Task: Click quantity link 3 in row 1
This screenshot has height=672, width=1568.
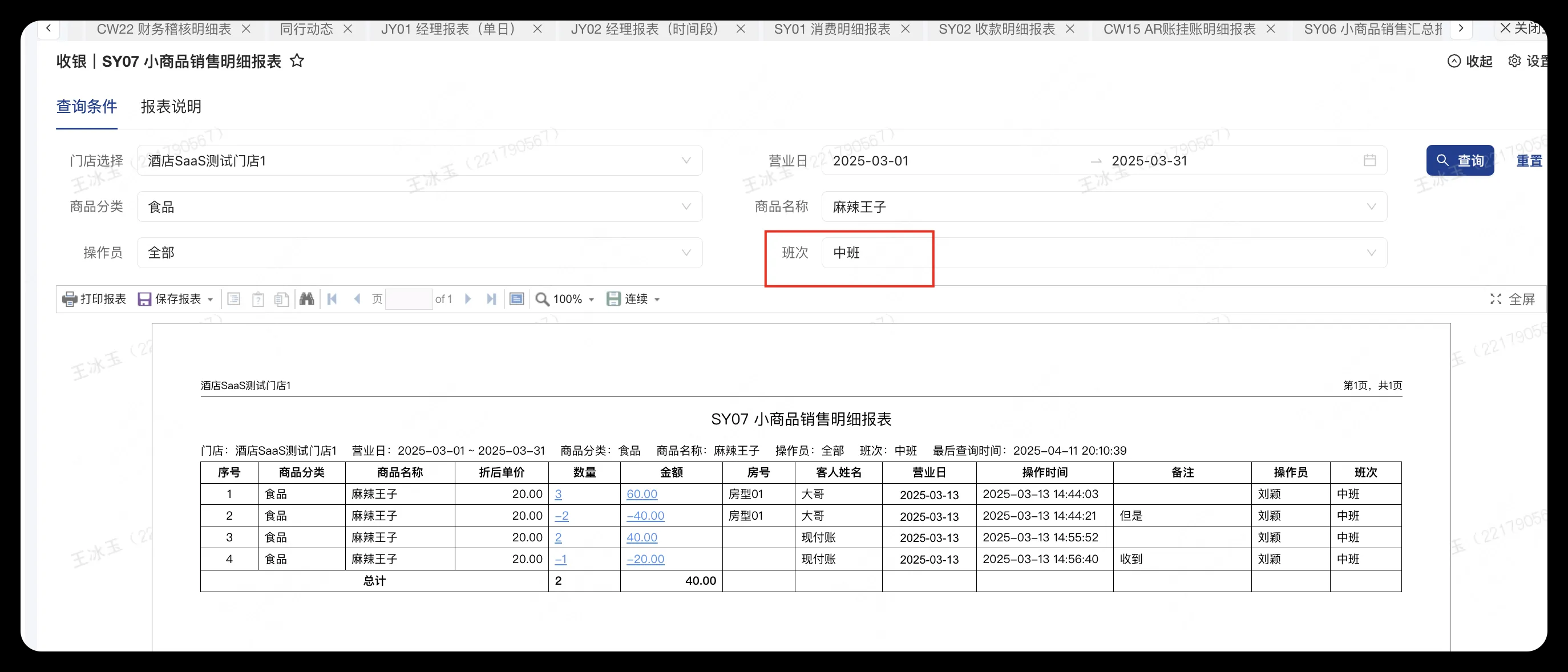Action: (x=558, y=494)
